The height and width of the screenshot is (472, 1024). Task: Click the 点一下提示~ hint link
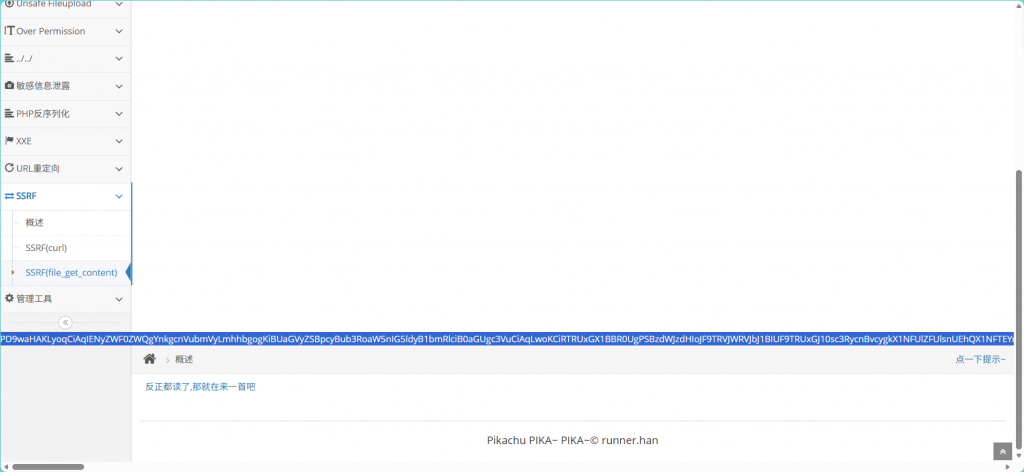980,359
